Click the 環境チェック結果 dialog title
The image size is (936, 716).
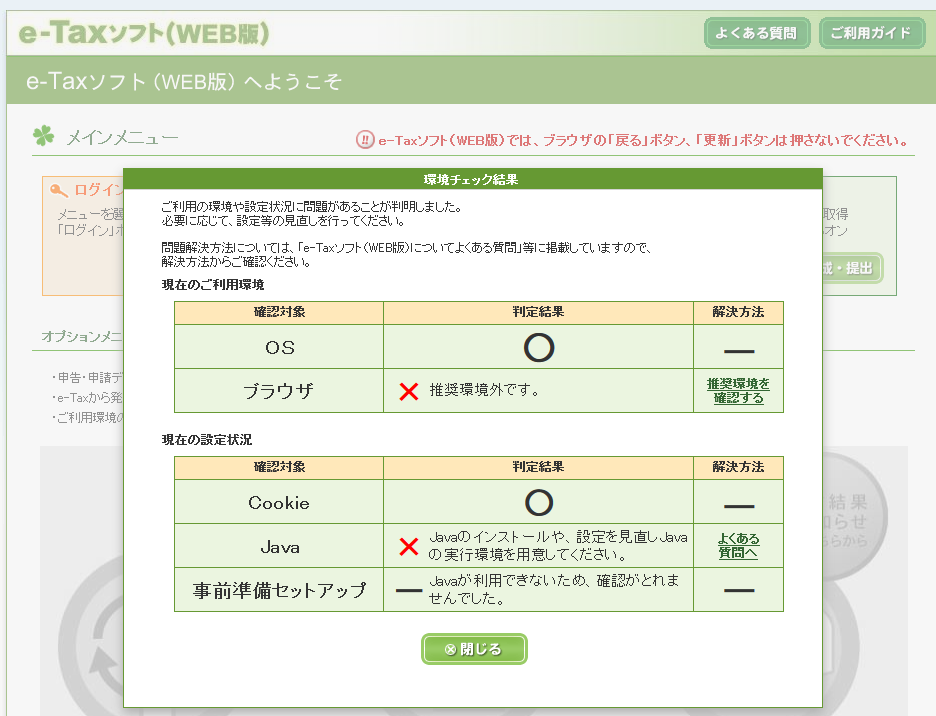click(471, 179)
